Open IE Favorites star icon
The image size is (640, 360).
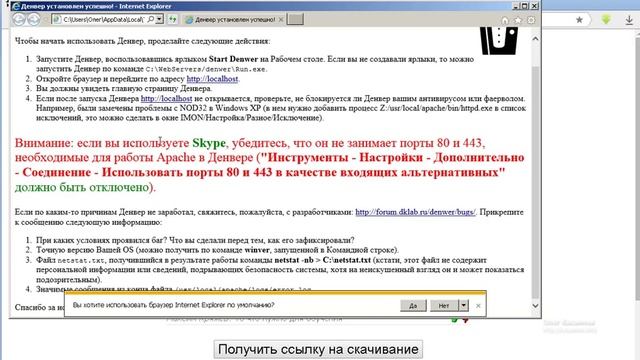tap(518, 20)
